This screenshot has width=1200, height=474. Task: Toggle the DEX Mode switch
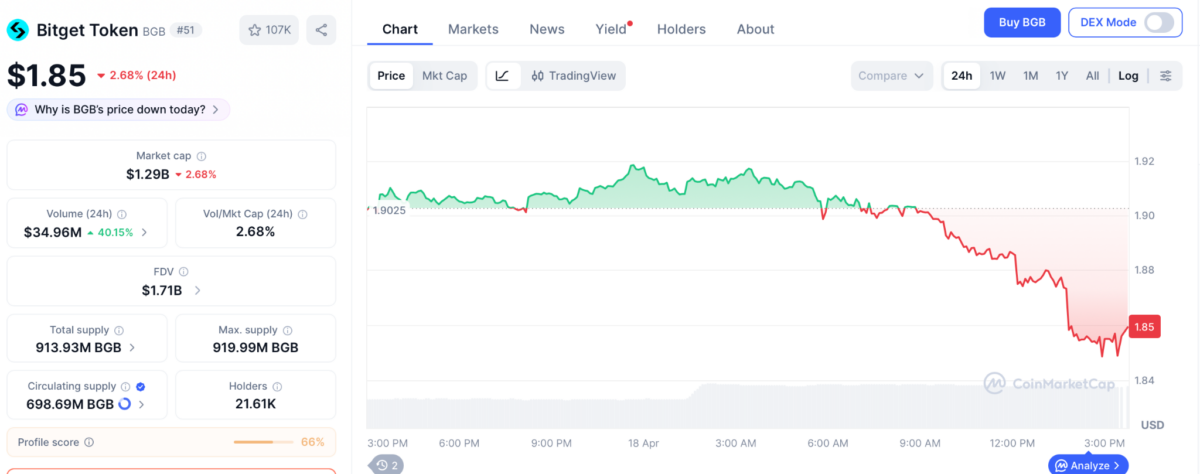(x=1158, y=22)
